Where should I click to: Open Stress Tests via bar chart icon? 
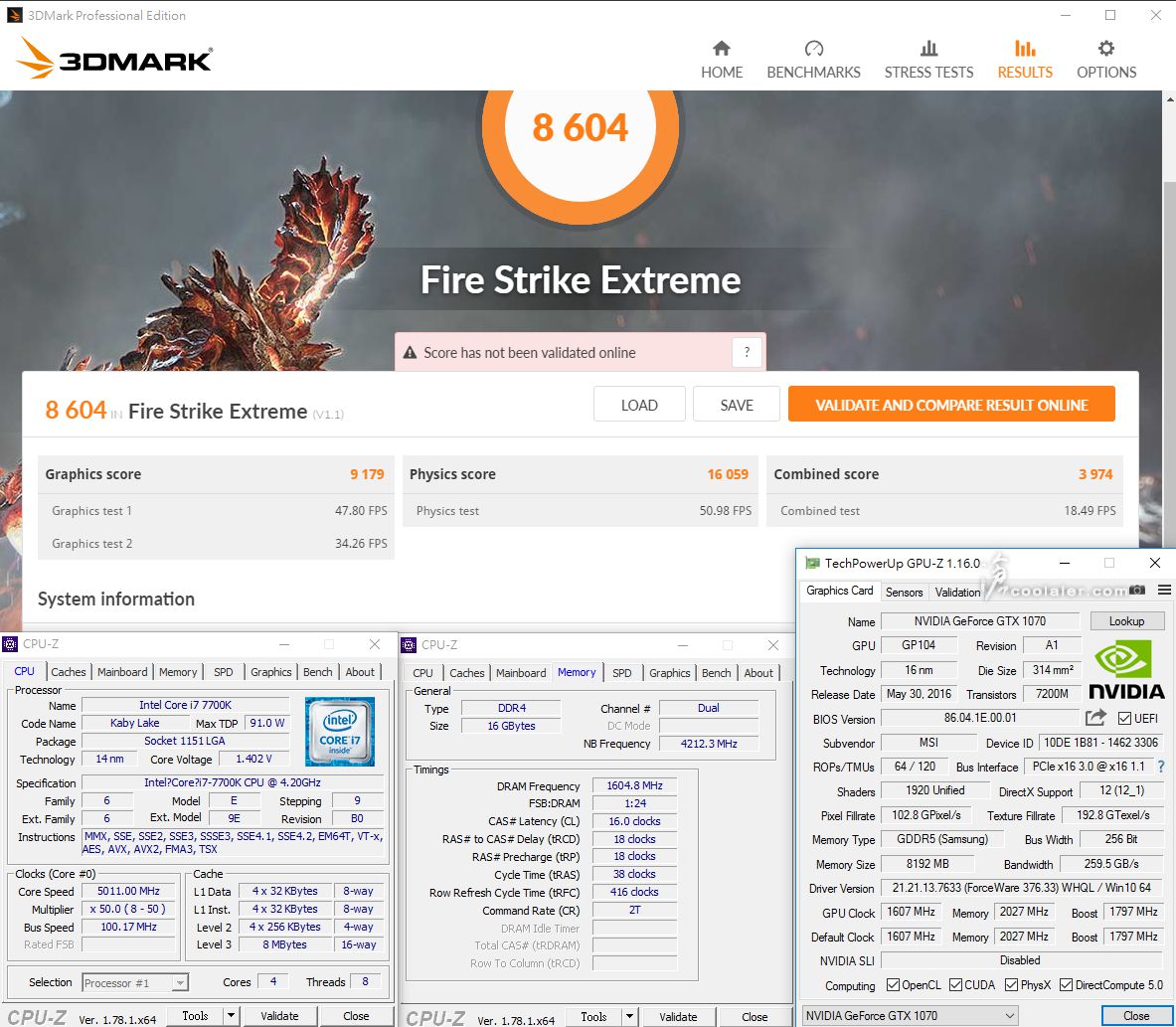(928, 49)
